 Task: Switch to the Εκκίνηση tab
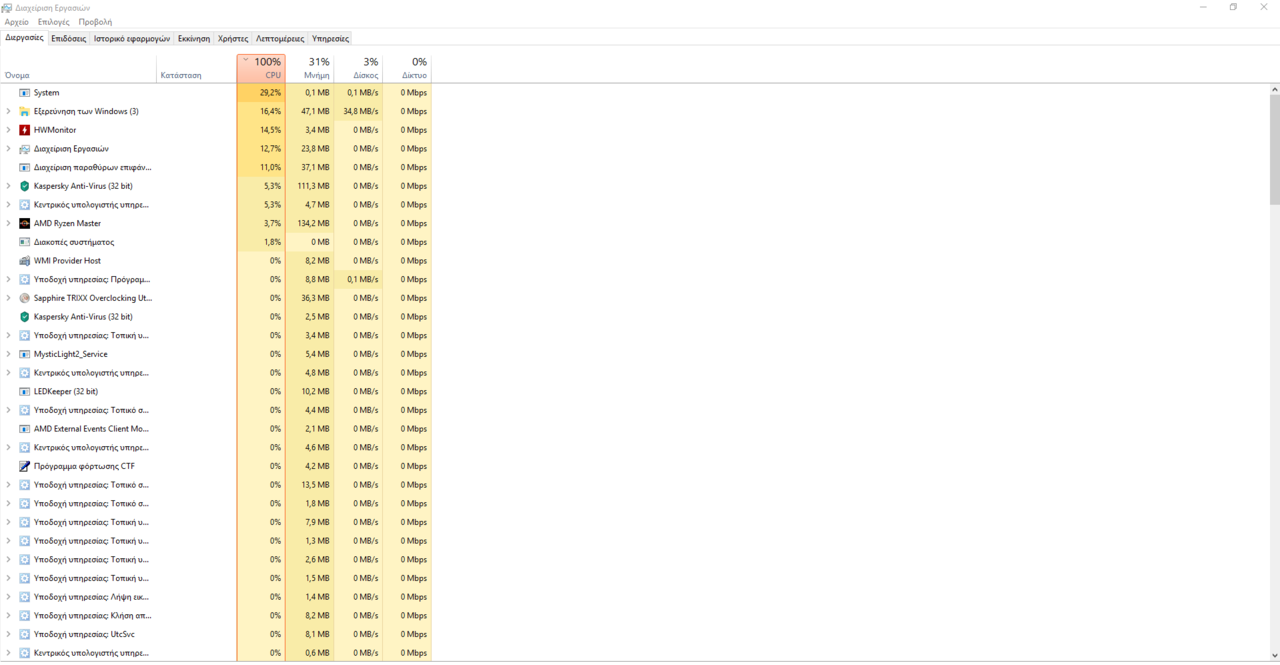[x=194, y=38]
